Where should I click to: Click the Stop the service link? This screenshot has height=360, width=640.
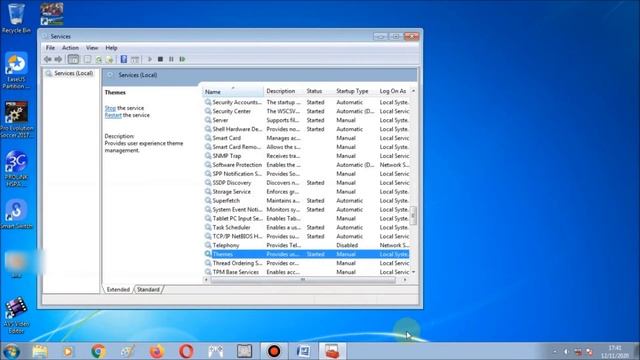[110, 108]
